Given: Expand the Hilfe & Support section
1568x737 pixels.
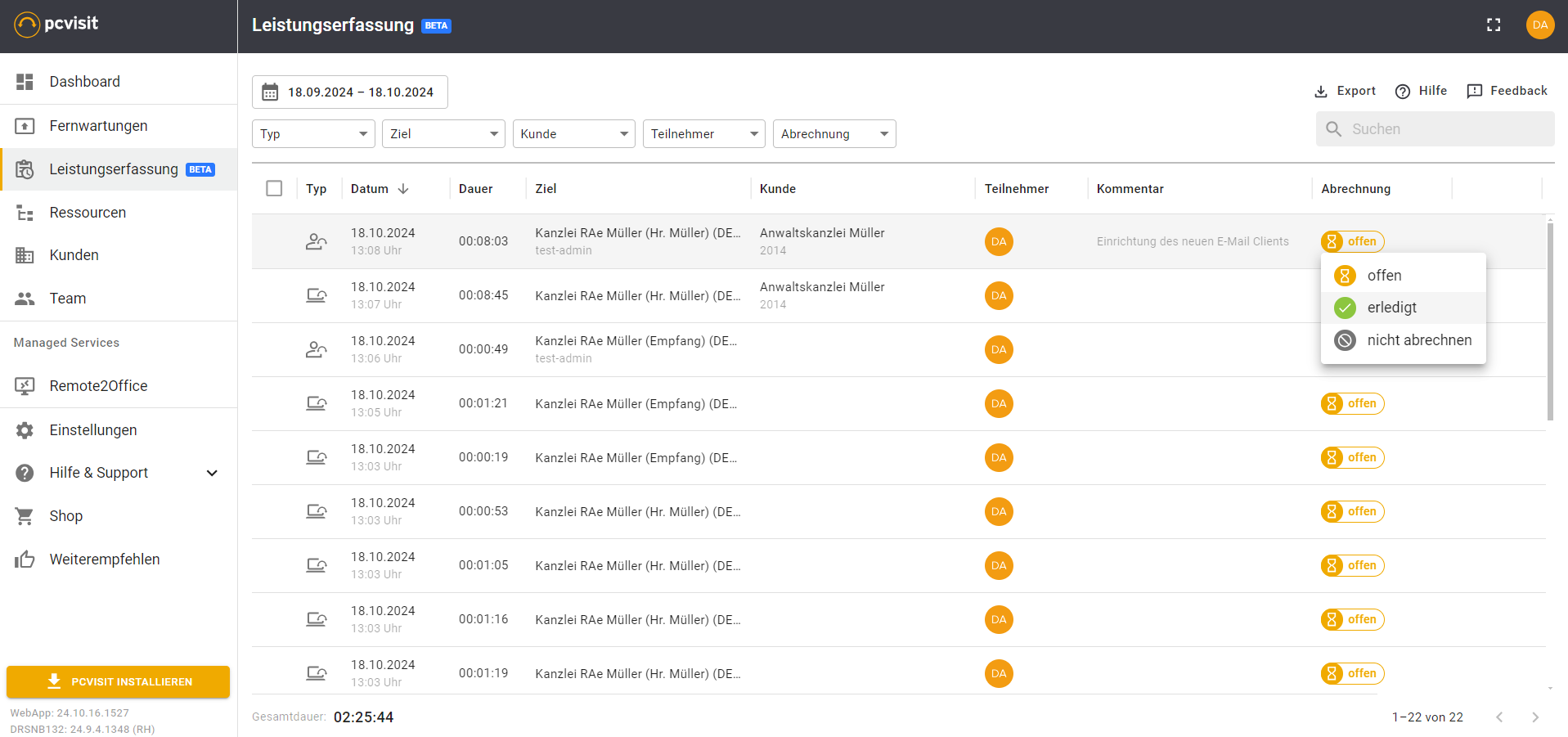Looking at the screenshot, I should (x=212, y=473).
